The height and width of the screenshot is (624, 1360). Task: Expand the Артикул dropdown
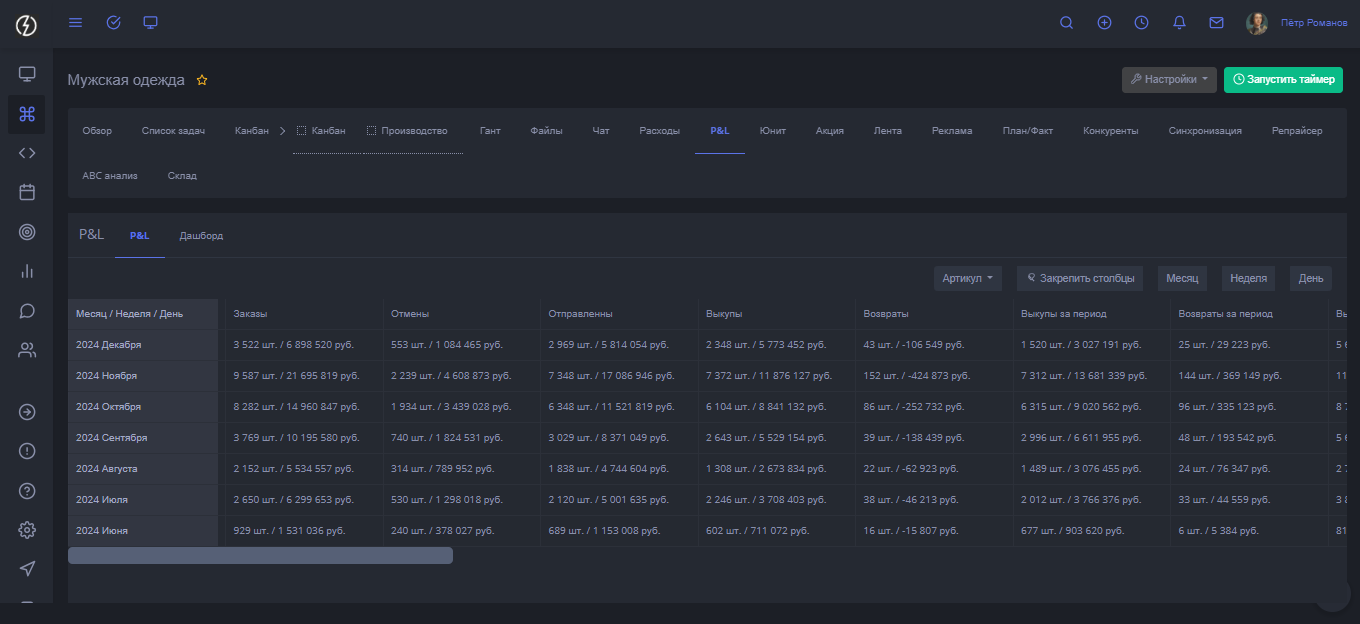[x=968, y=279]
